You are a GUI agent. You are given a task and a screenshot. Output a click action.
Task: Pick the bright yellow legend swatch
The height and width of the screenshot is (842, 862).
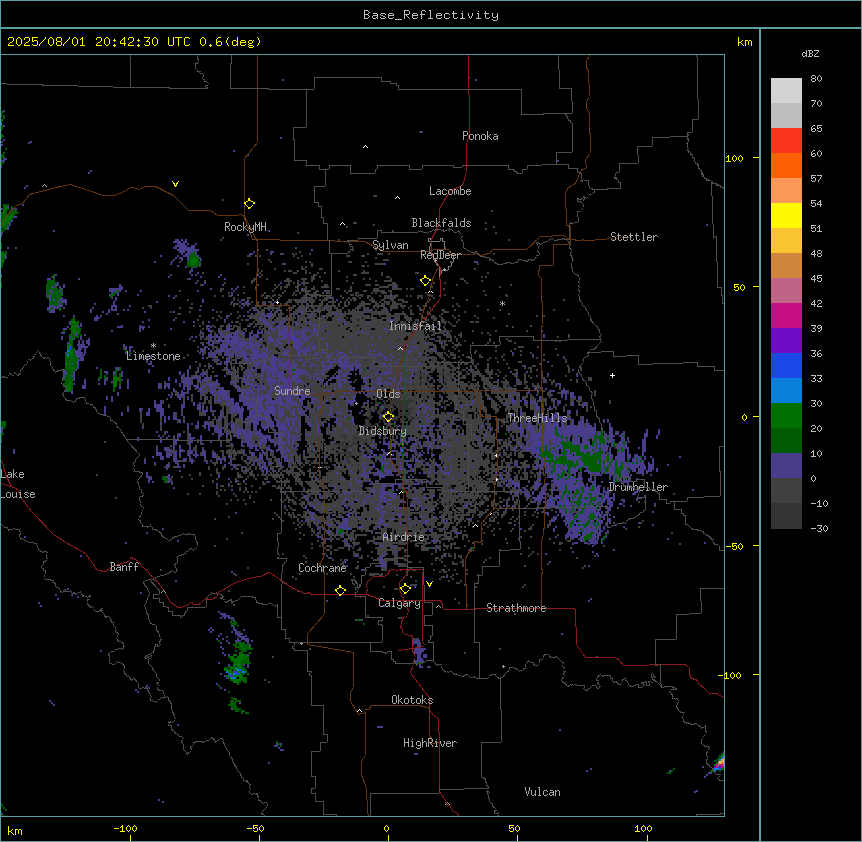[x=786, y=215]
